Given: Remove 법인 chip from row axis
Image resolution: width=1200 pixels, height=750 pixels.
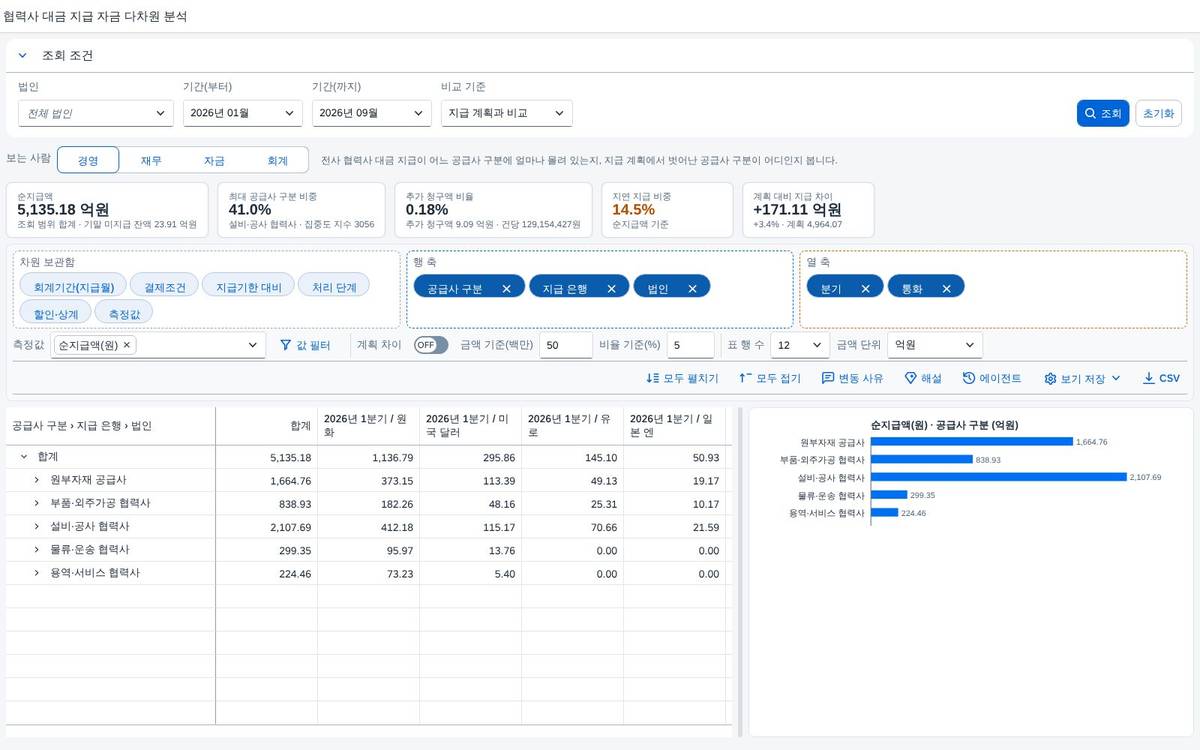Looking at the screenshot, I should pos(692,289).
